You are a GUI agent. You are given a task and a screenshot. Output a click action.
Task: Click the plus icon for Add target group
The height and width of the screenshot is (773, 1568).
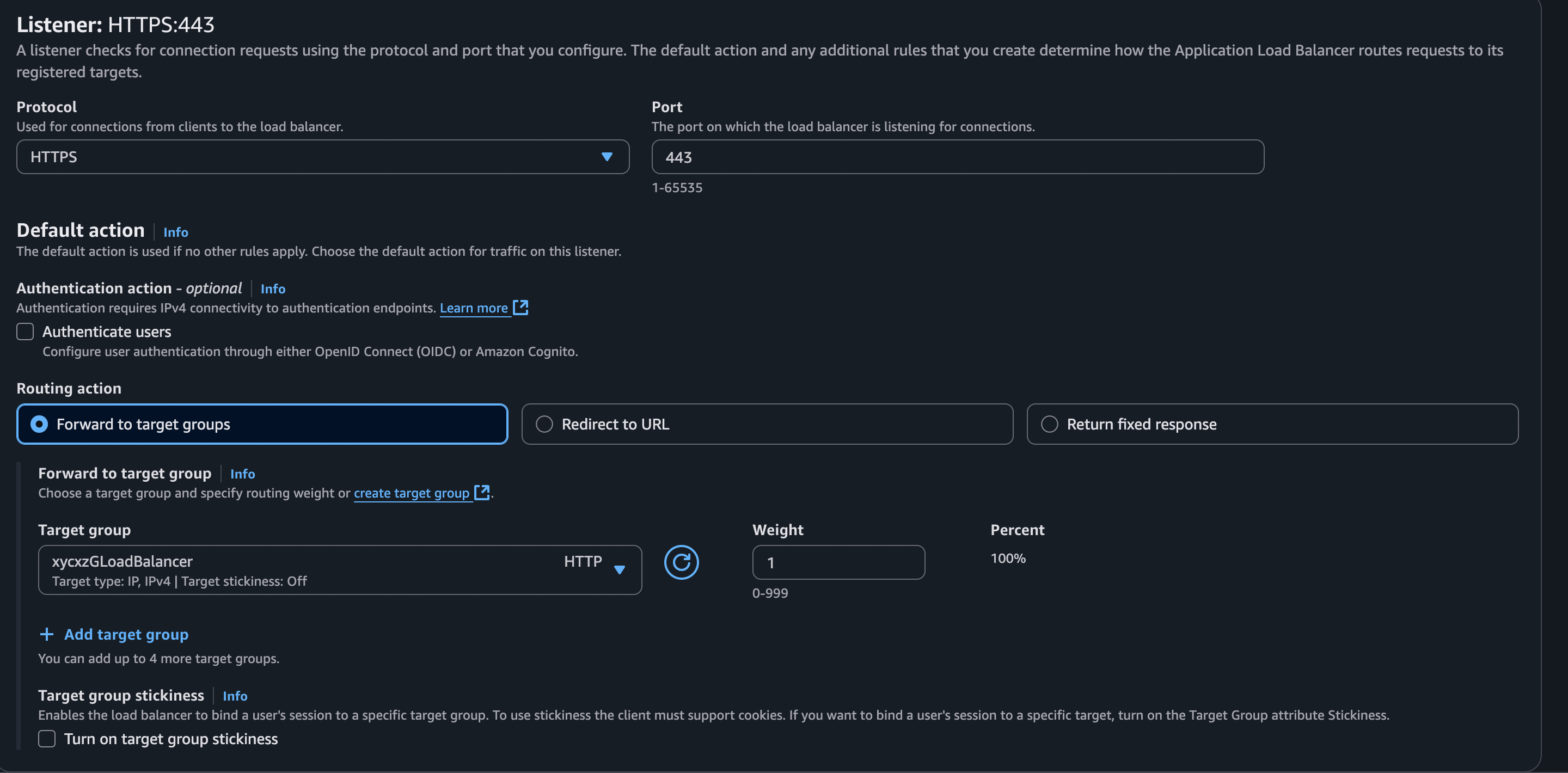(x=46, y=634)
